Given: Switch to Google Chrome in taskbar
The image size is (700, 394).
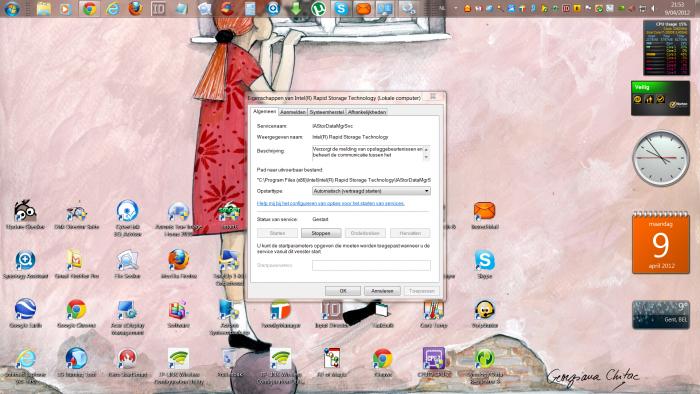Looking at the screenshot, I should coord(89,8).
